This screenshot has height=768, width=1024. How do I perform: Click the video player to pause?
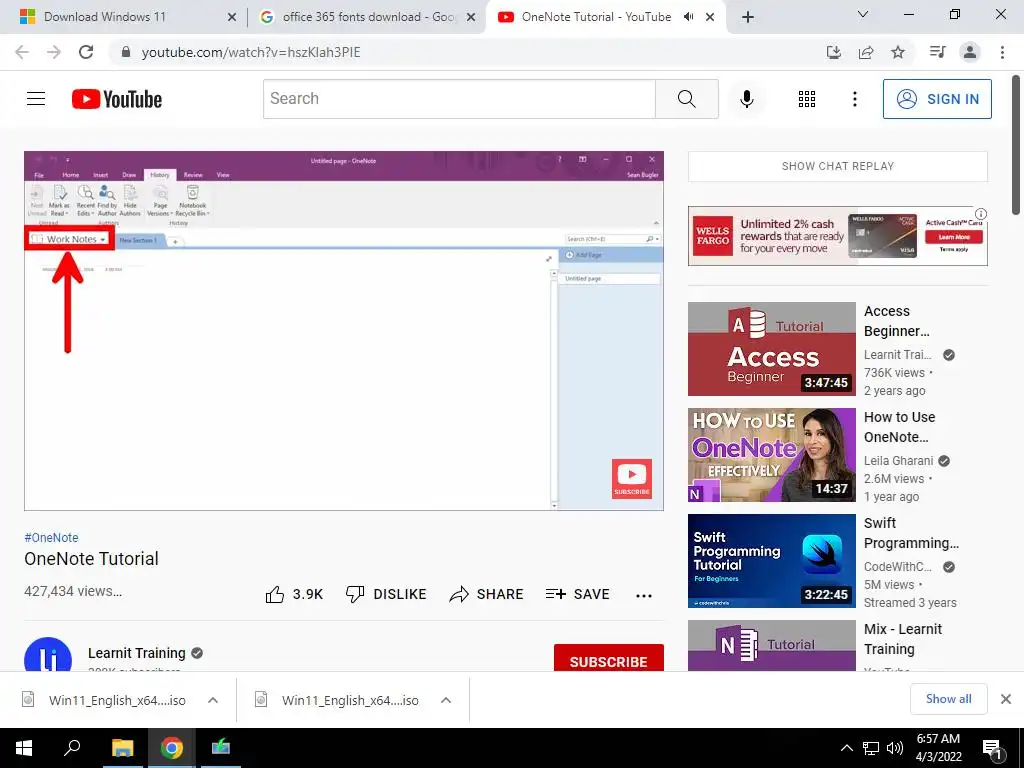point(344,330)
